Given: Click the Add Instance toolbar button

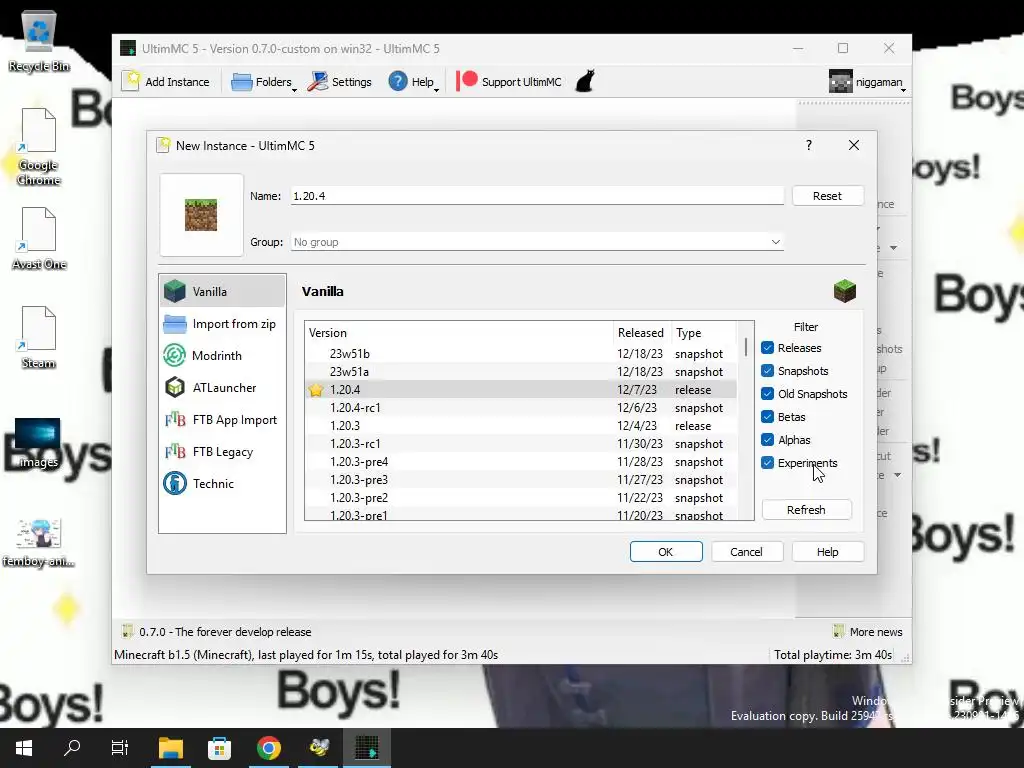Looking at the screenshot, I should tap(166, 82).
